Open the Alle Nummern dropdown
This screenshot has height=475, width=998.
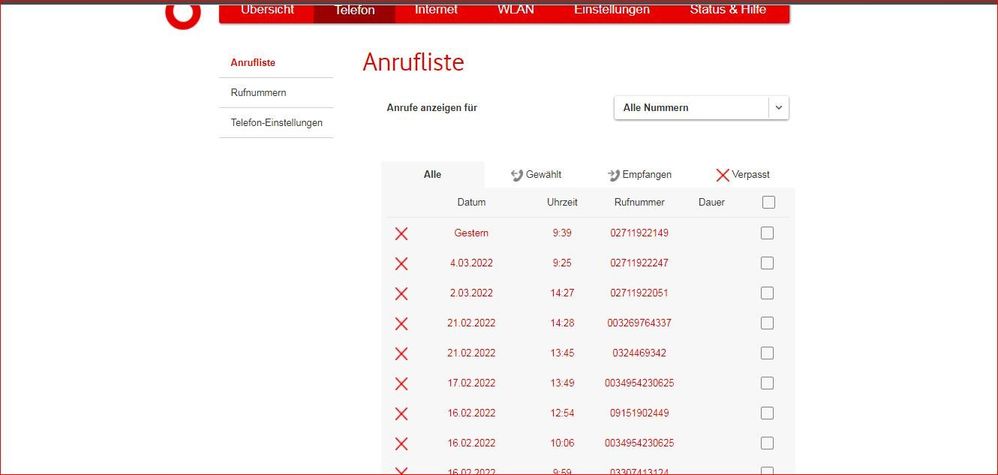701,108
